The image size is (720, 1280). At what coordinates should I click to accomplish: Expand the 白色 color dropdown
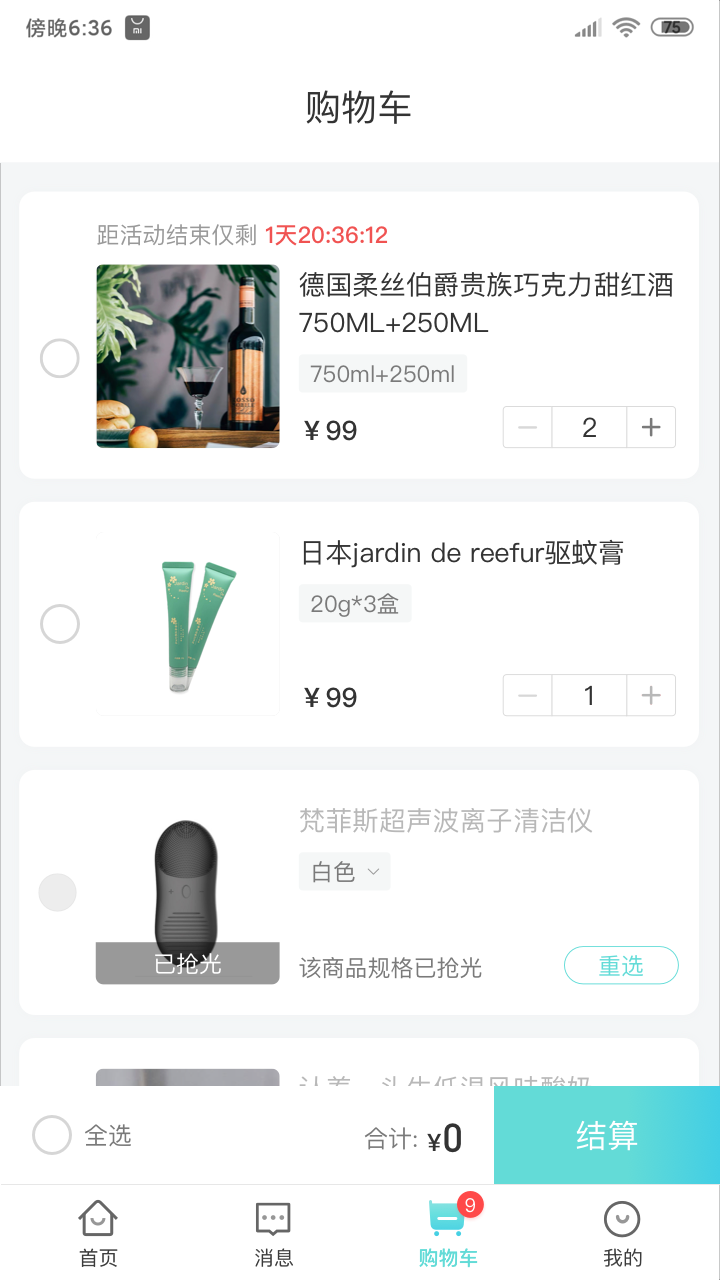344,872
